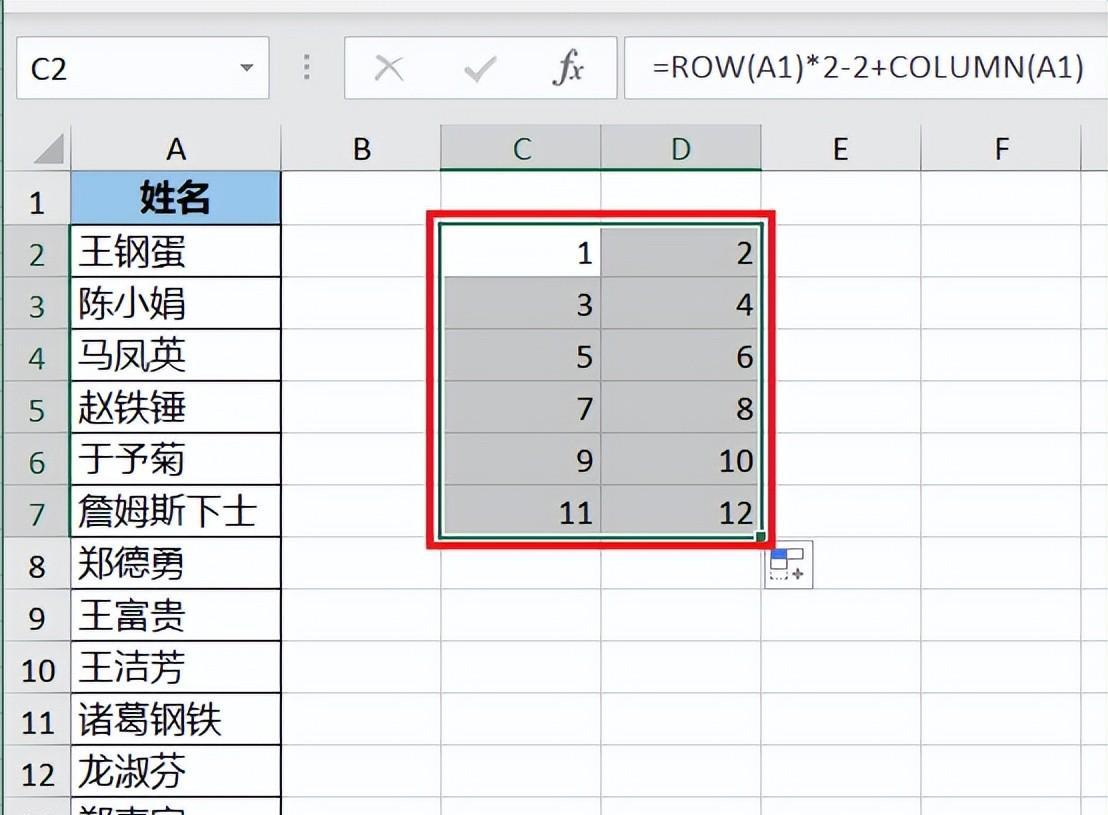Expand the Name Box dropdown arrow
Viewport: 1108px width, 815px height.
pos(247,68)
